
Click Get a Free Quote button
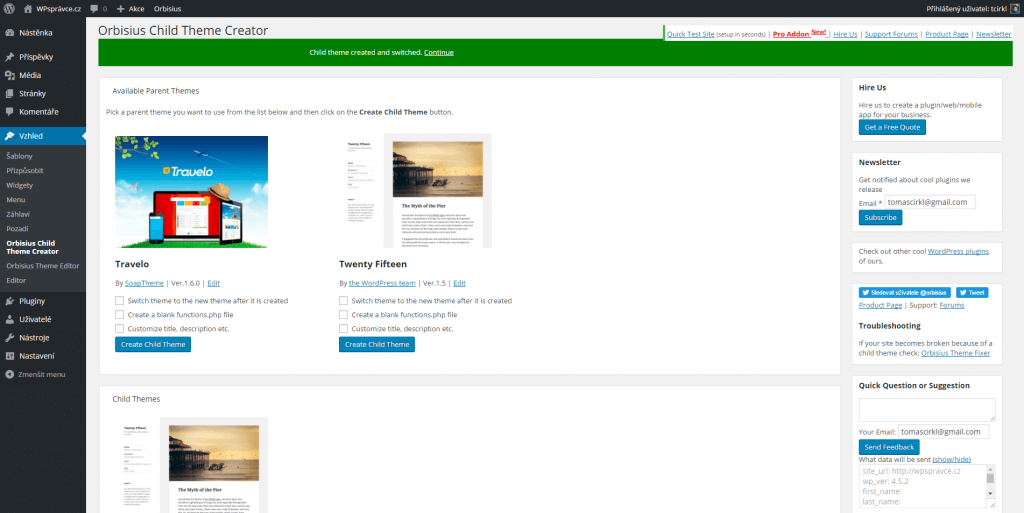tap(892, 127)
